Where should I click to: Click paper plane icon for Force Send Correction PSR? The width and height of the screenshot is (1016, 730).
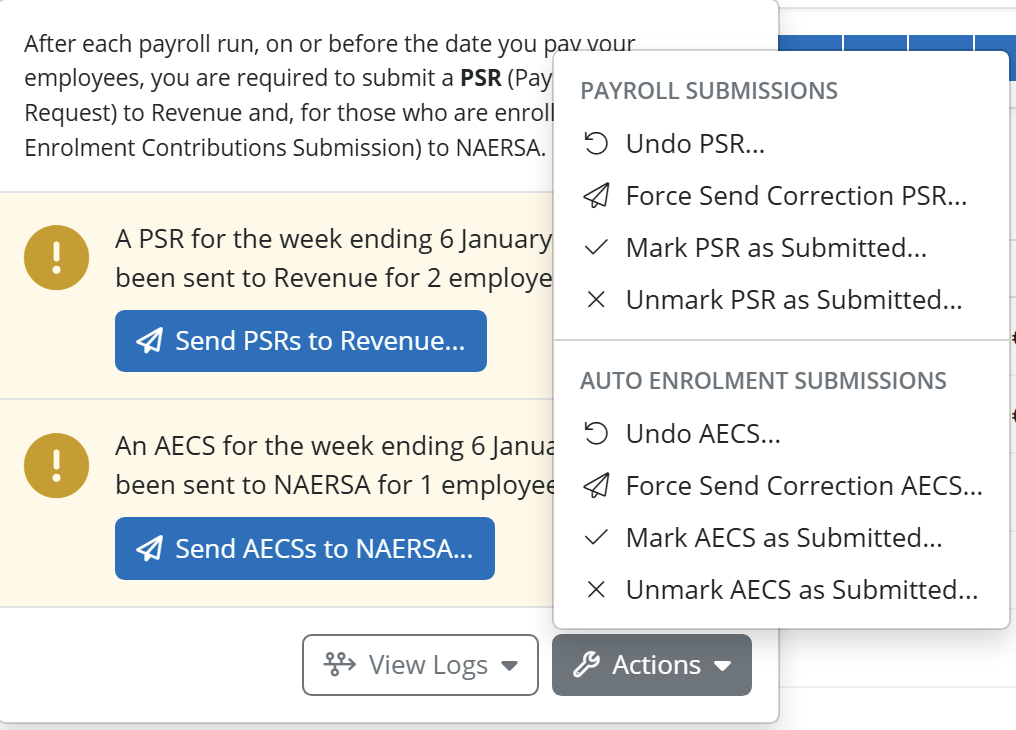[x=595, y=195]
